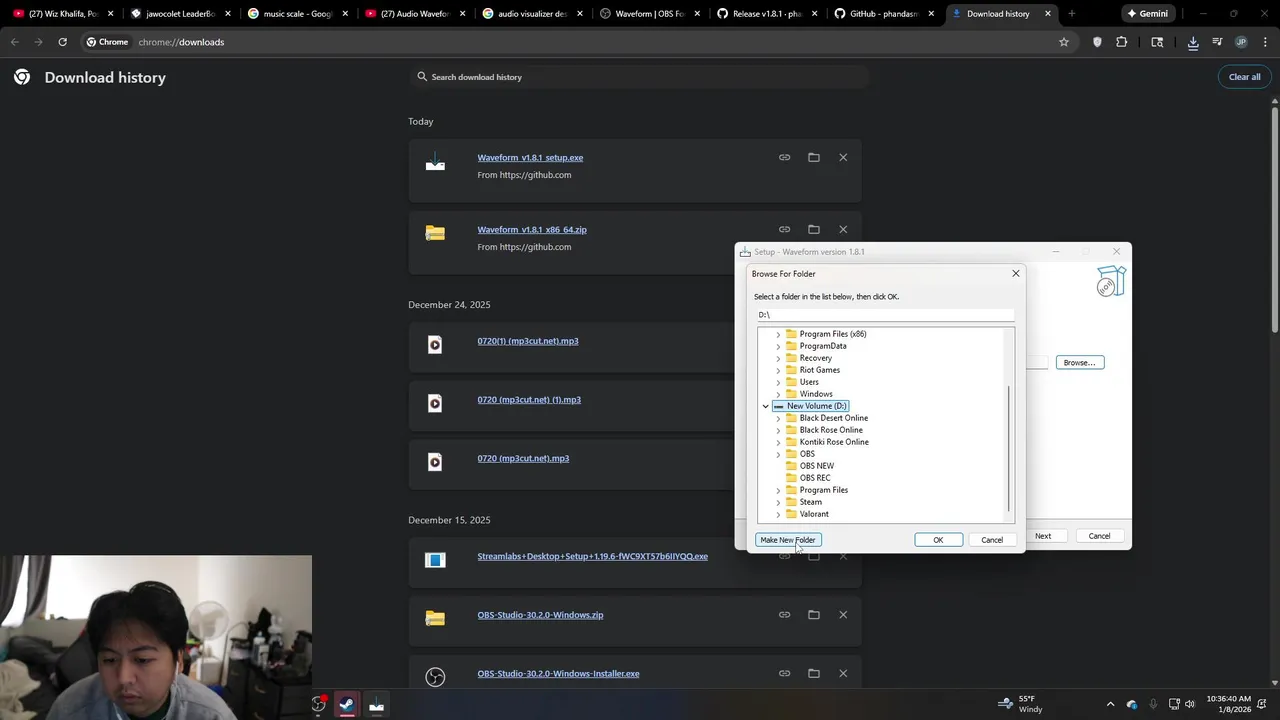Open a new browser tab

click(x=1071, y=14)
